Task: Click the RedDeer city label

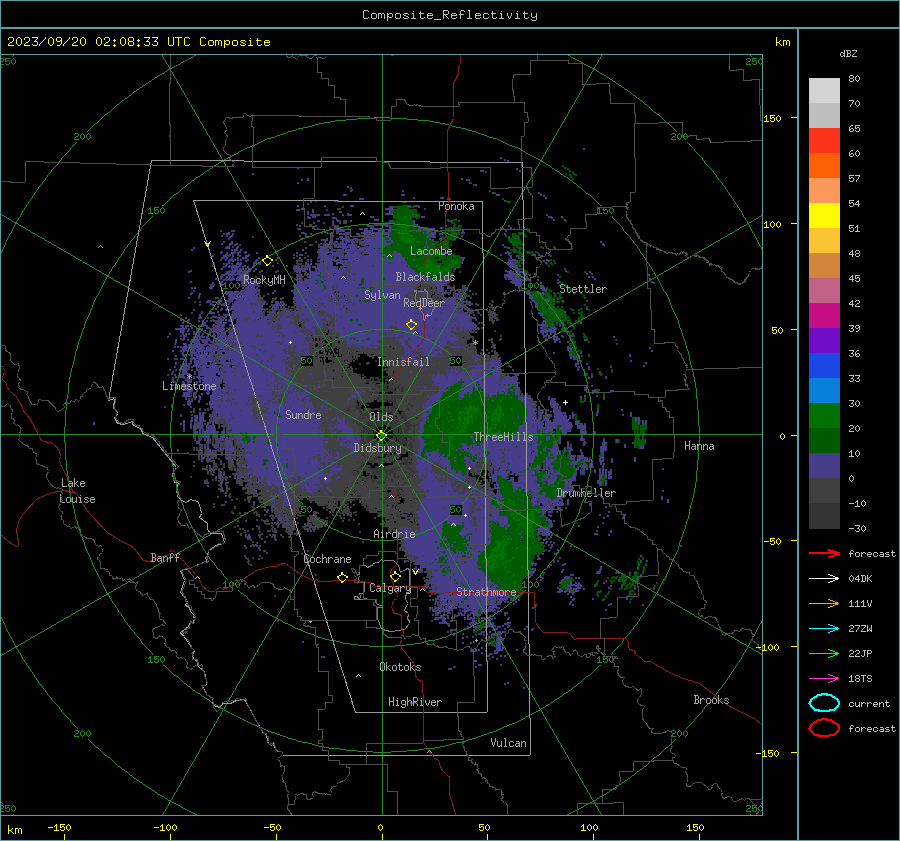Action: pos(424,303)
